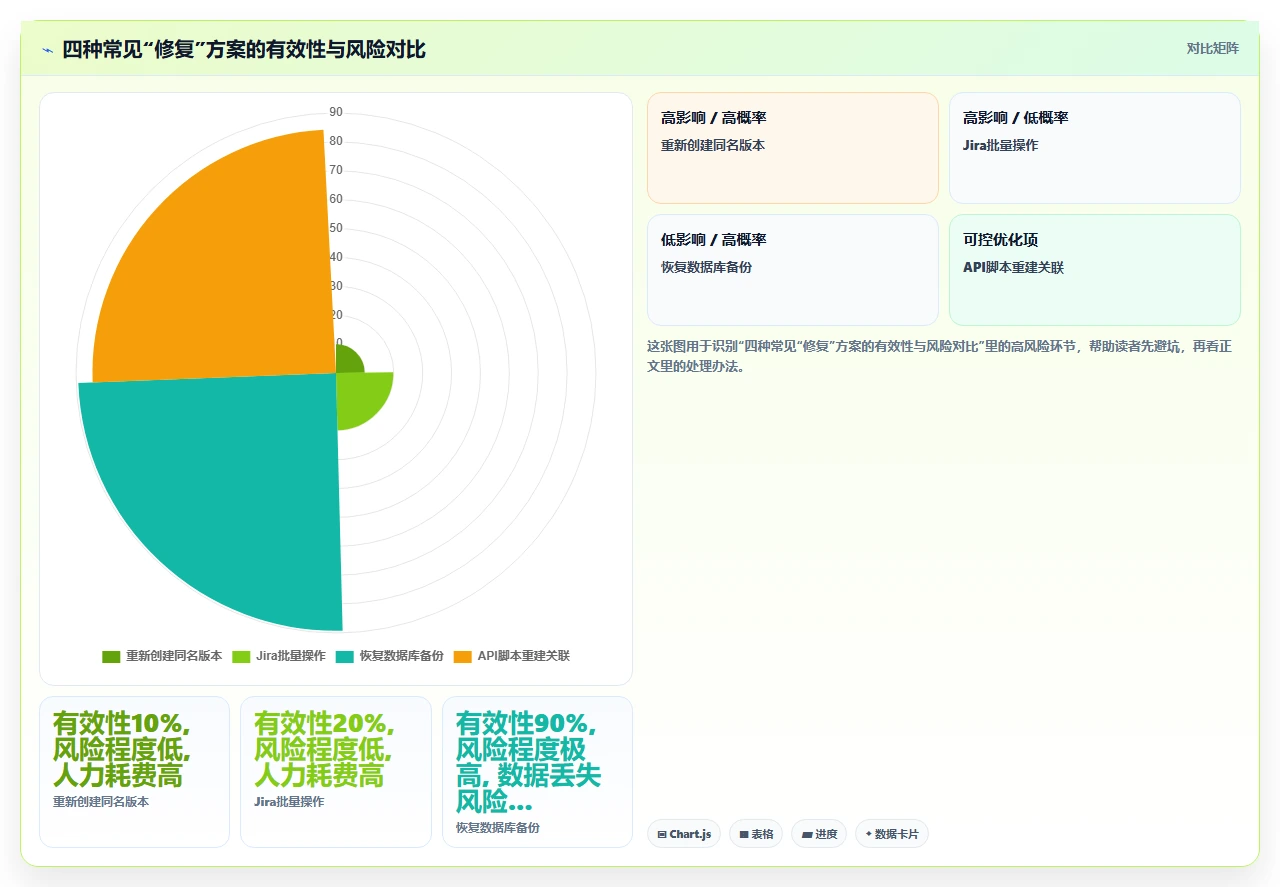1280x887 pixels.
Task: Click the Jira批量操作 text in matrix card
Action: (x=1000, y=146)
